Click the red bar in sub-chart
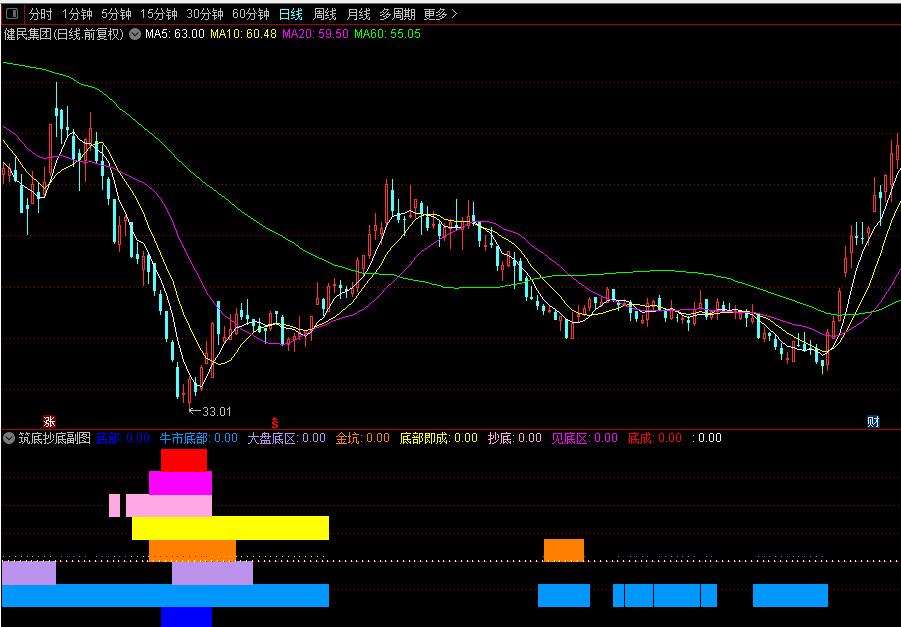Image resolution: width=901 pixels, height=627 pixels. point(183,460)
